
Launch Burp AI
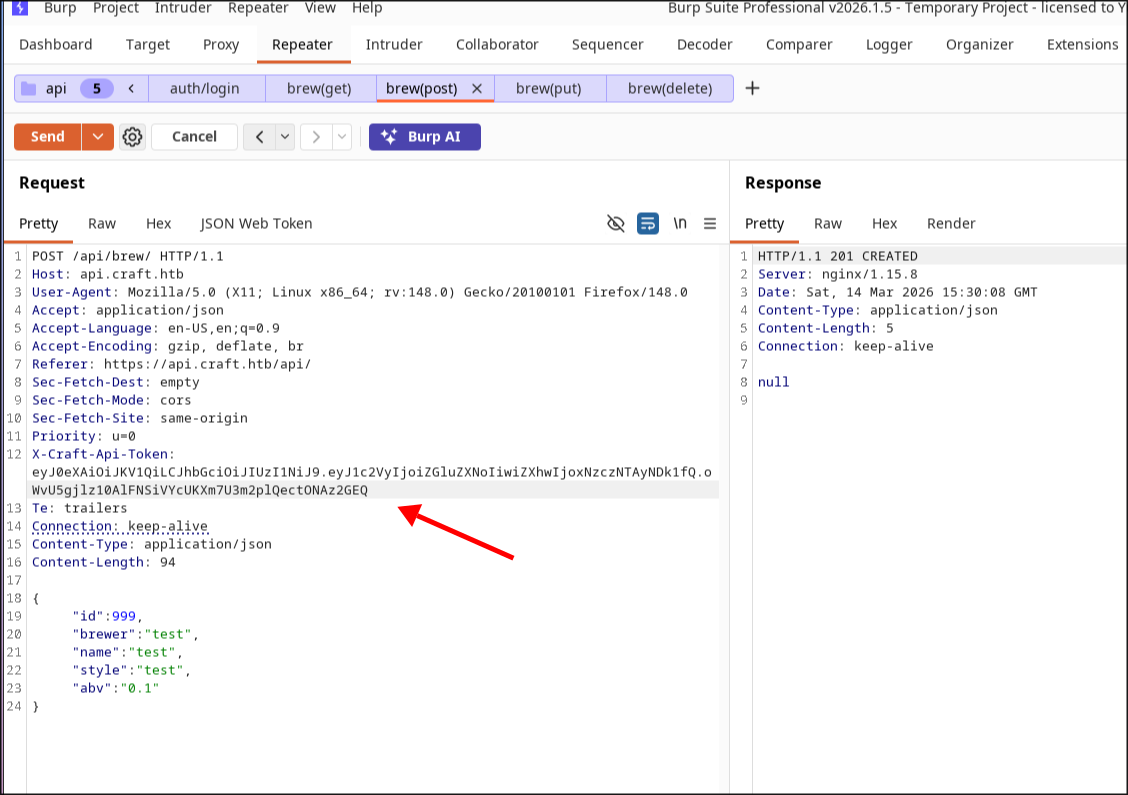point(424,137)
